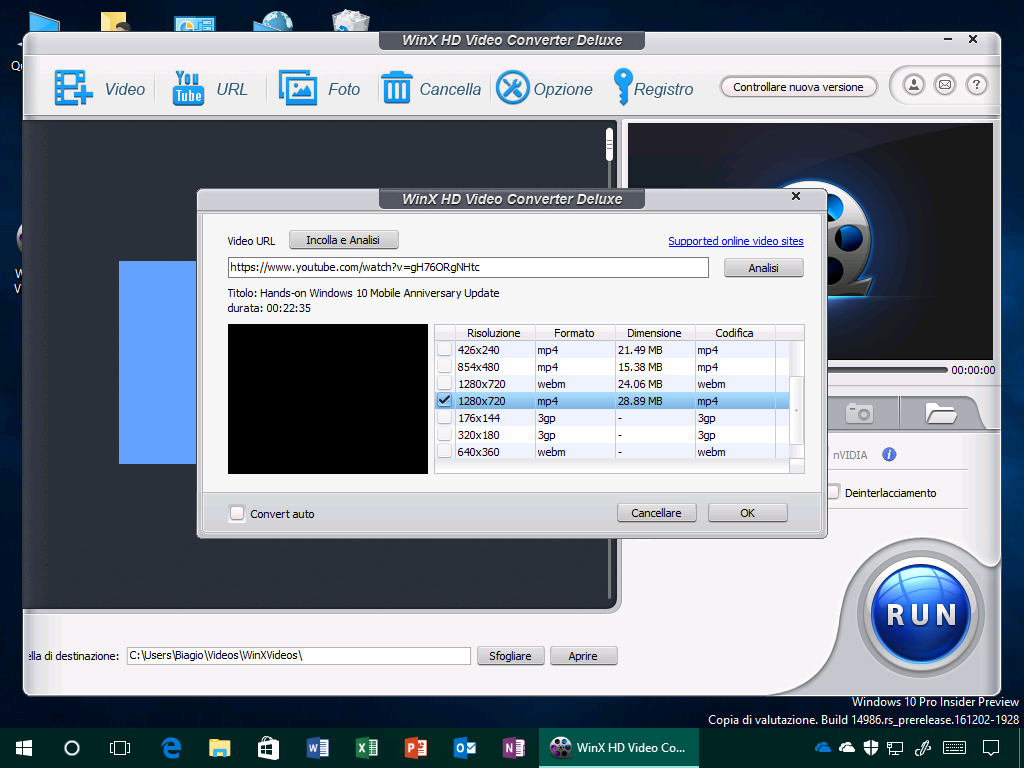Select the WinX HD Video Converter taskbar item
Screen dimensions: 1024x768
pos(618,748)
